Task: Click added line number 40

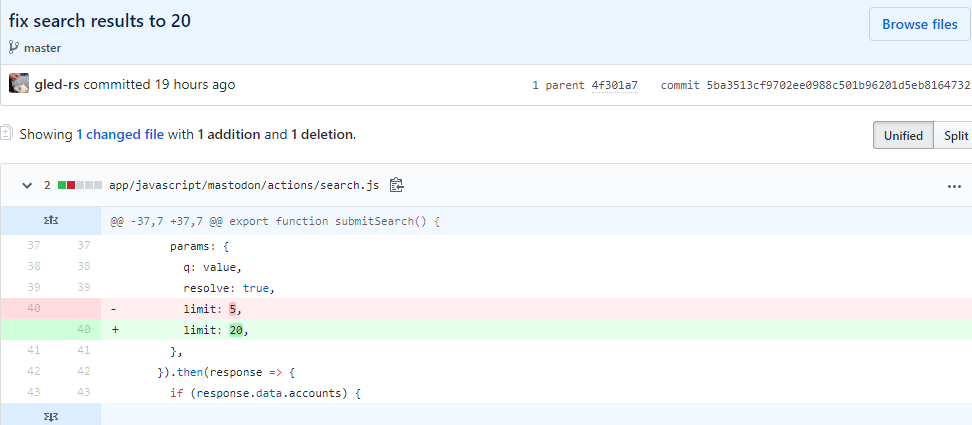Action: click(x=83, y=329)
